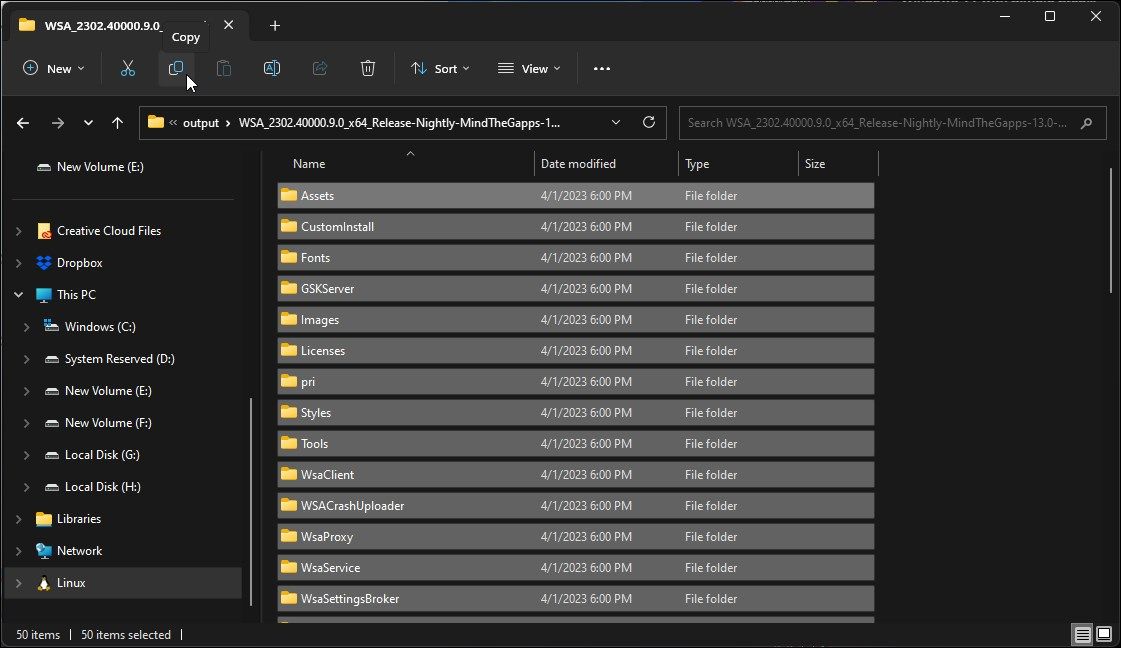Click the Share icon in toolbar

(x=320, y=69)
